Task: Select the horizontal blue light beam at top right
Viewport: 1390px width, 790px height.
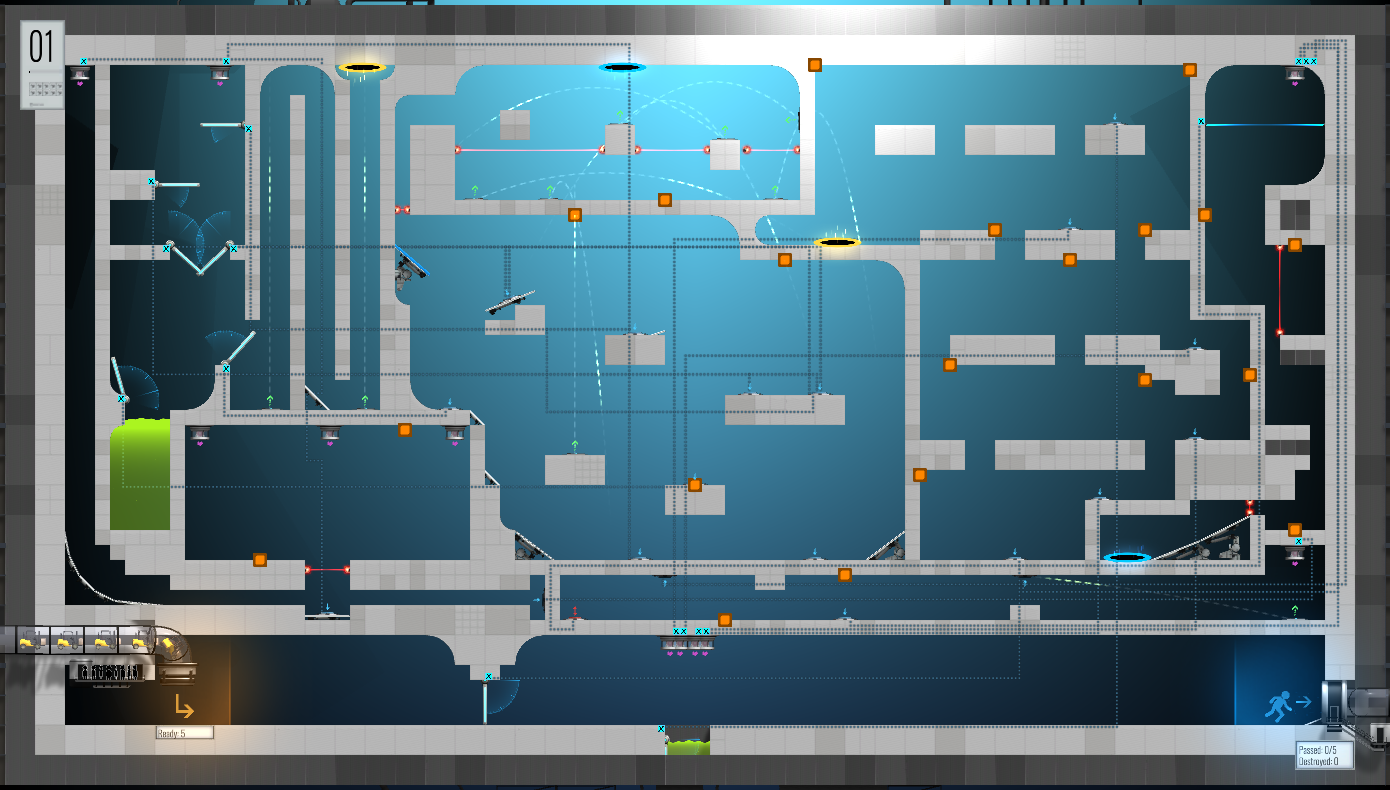Action: (1263, 124)
